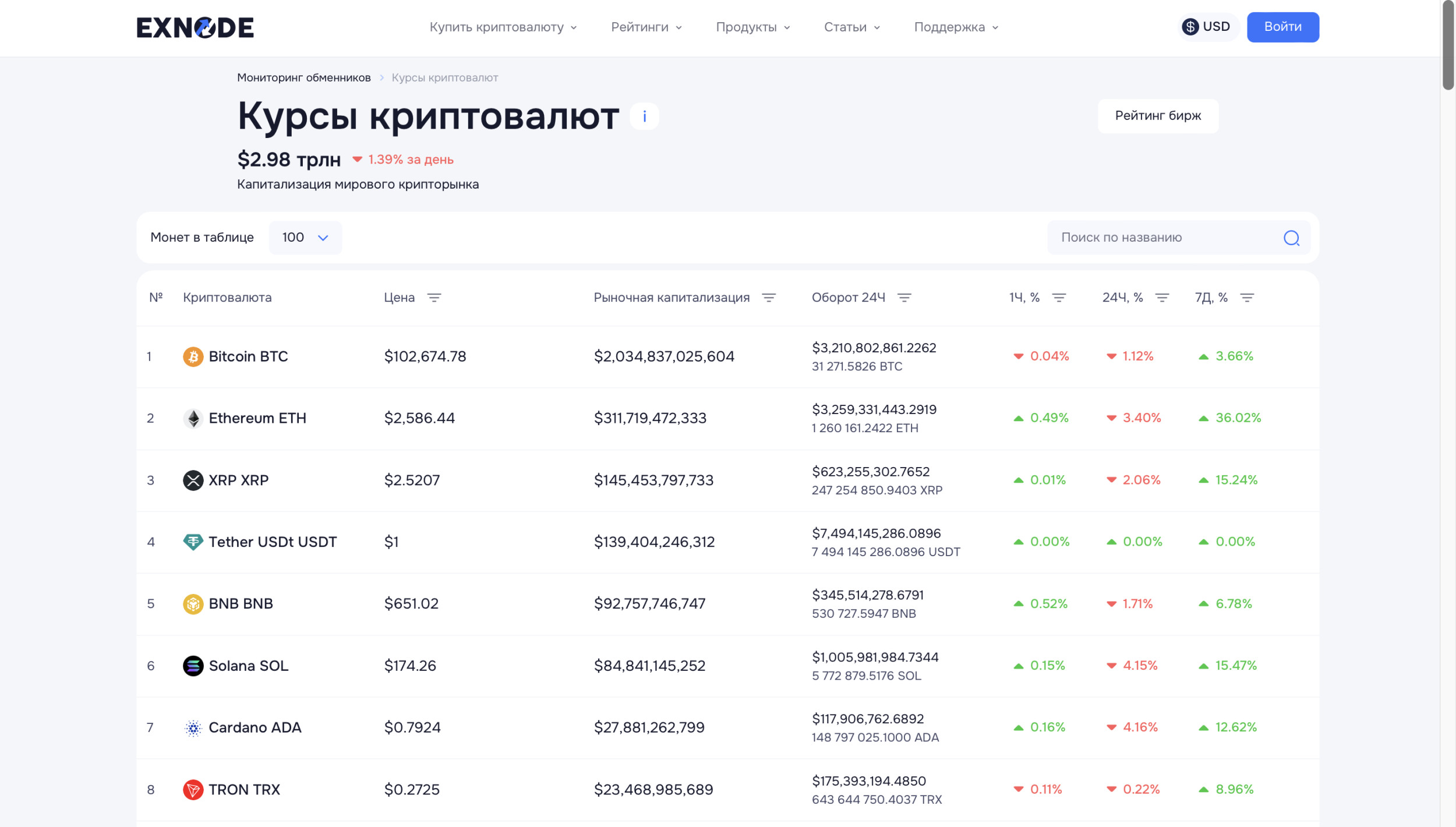
Task: Click the page vertical scrollbar thumb
Action: click(1448, 45)
